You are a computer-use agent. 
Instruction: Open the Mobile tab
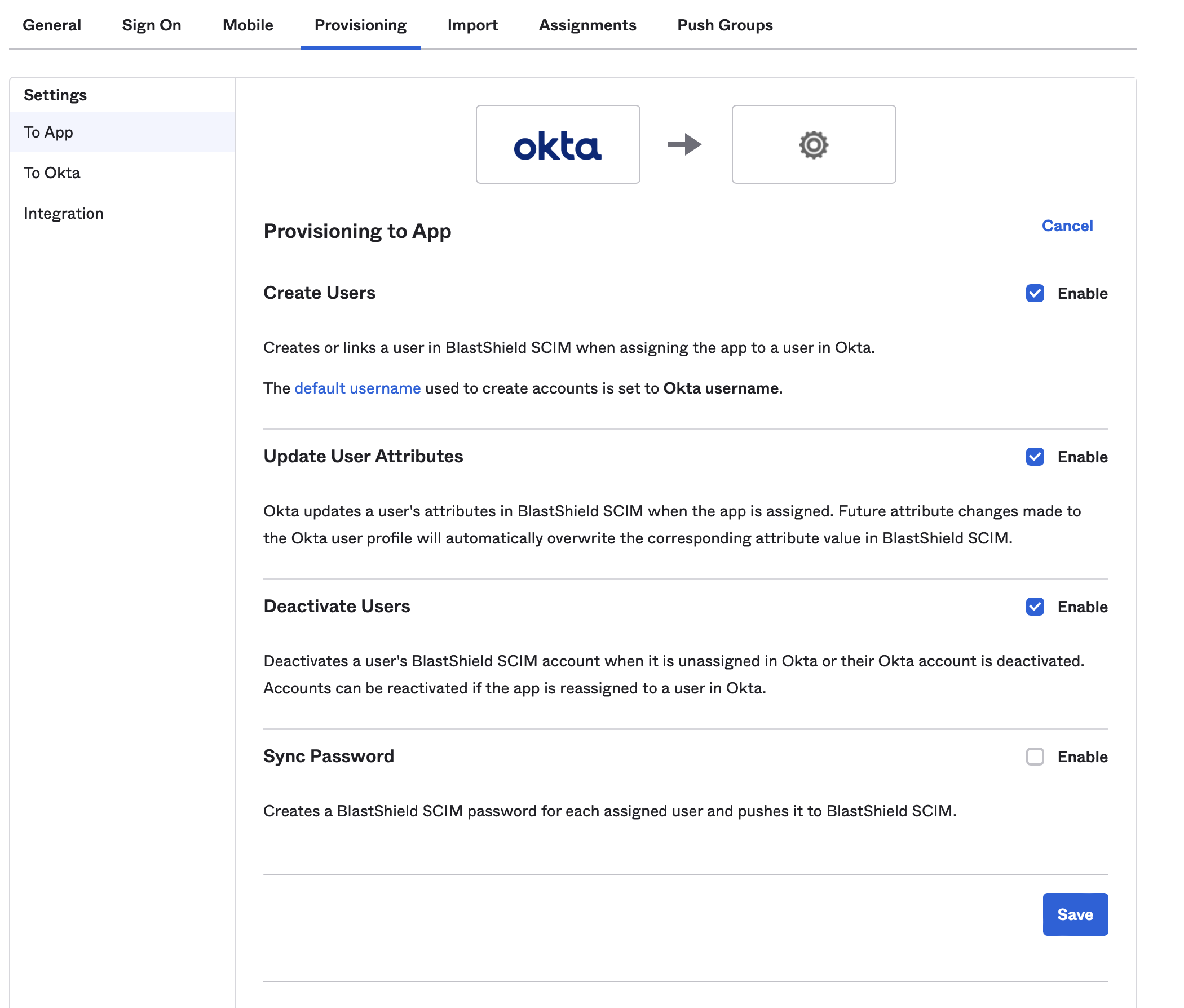point(248,25)
